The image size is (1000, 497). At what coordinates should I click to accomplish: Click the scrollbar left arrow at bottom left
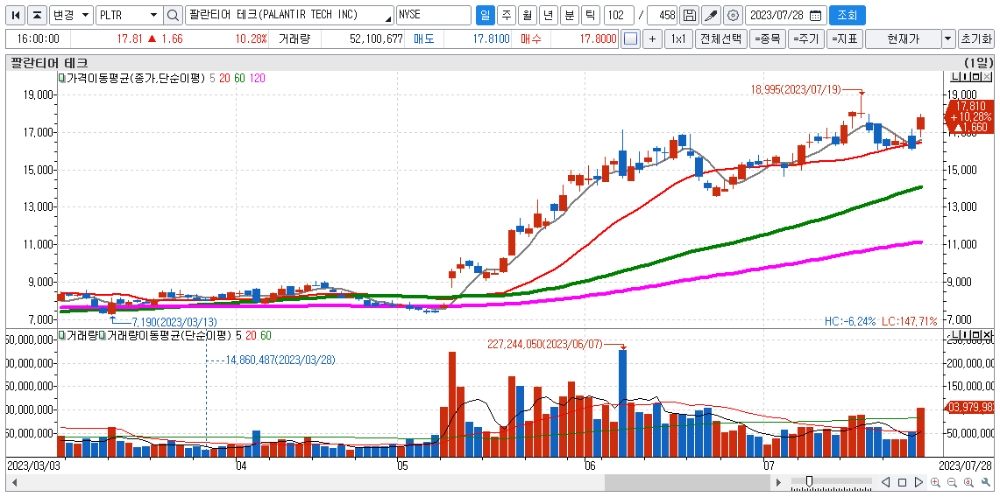(14, 482)
